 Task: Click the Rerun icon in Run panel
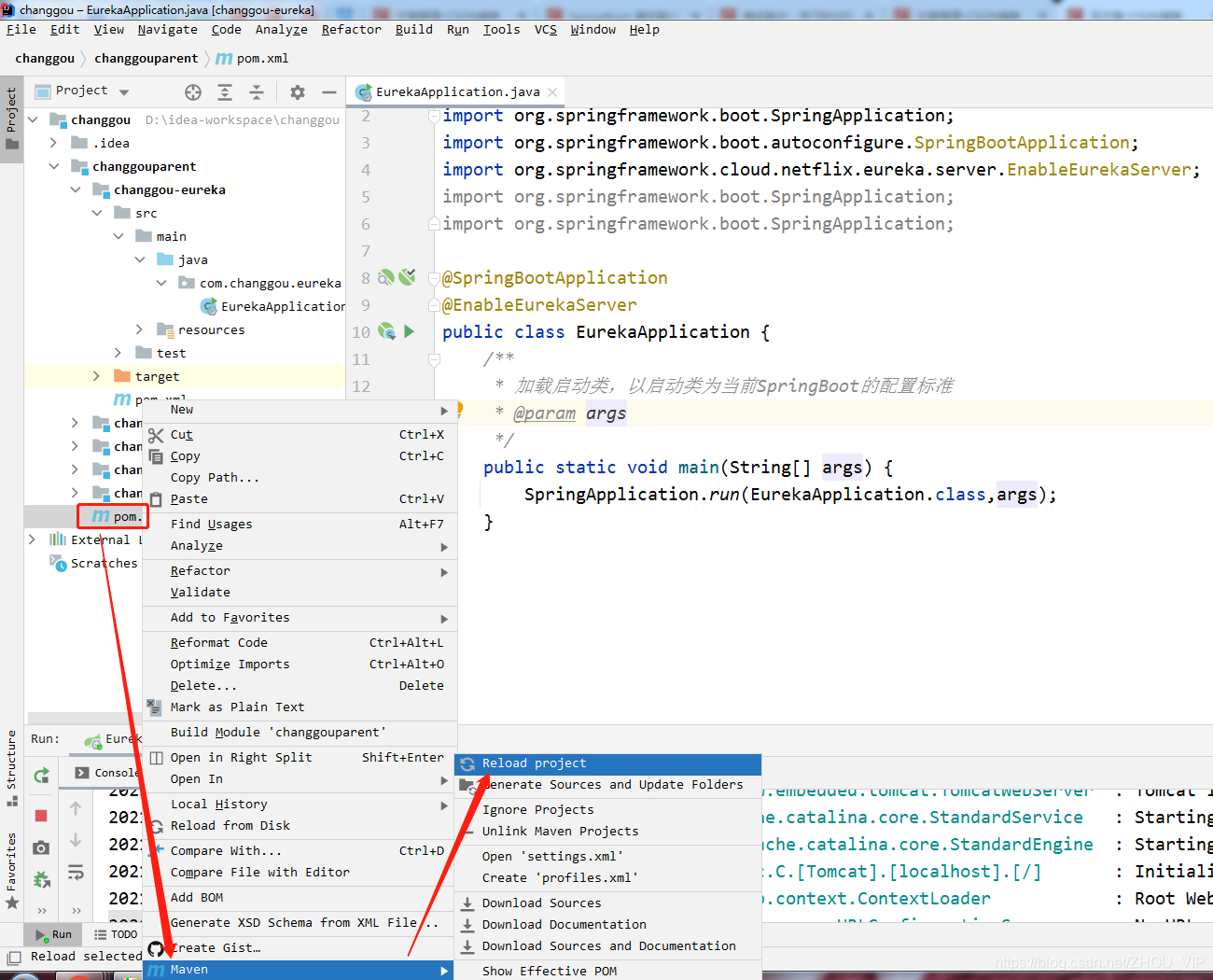(x=41, y=776)
